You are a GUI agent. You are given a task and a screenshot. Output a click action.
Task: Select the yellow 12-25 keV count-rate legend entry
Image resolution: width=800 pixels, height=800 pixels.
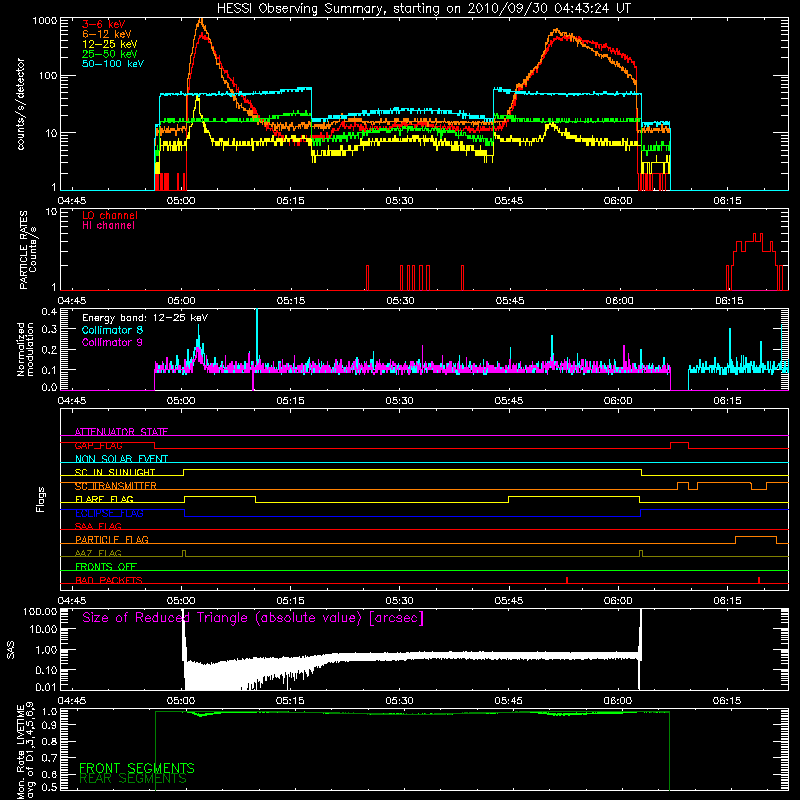click(110, 44)
